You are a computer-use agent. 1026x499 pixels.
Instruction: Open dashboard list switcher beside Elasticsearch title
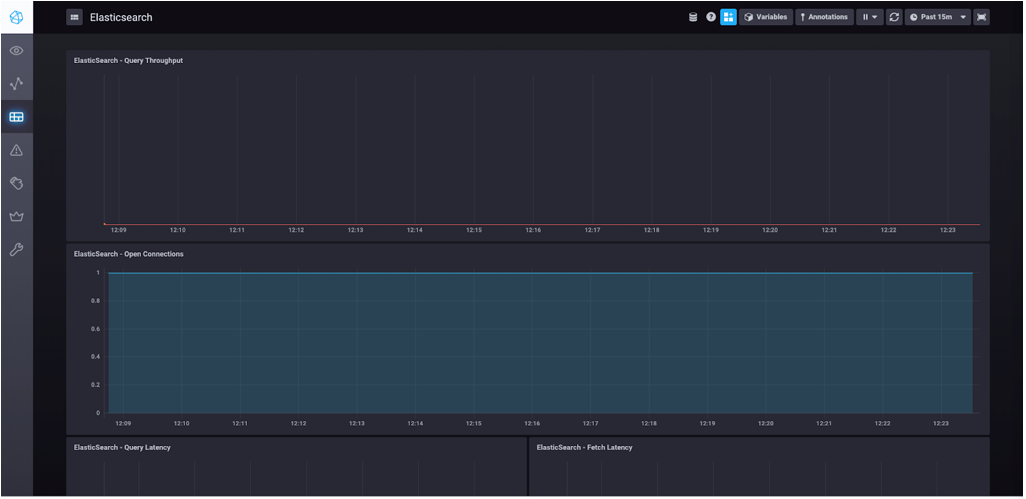point(75,17)
